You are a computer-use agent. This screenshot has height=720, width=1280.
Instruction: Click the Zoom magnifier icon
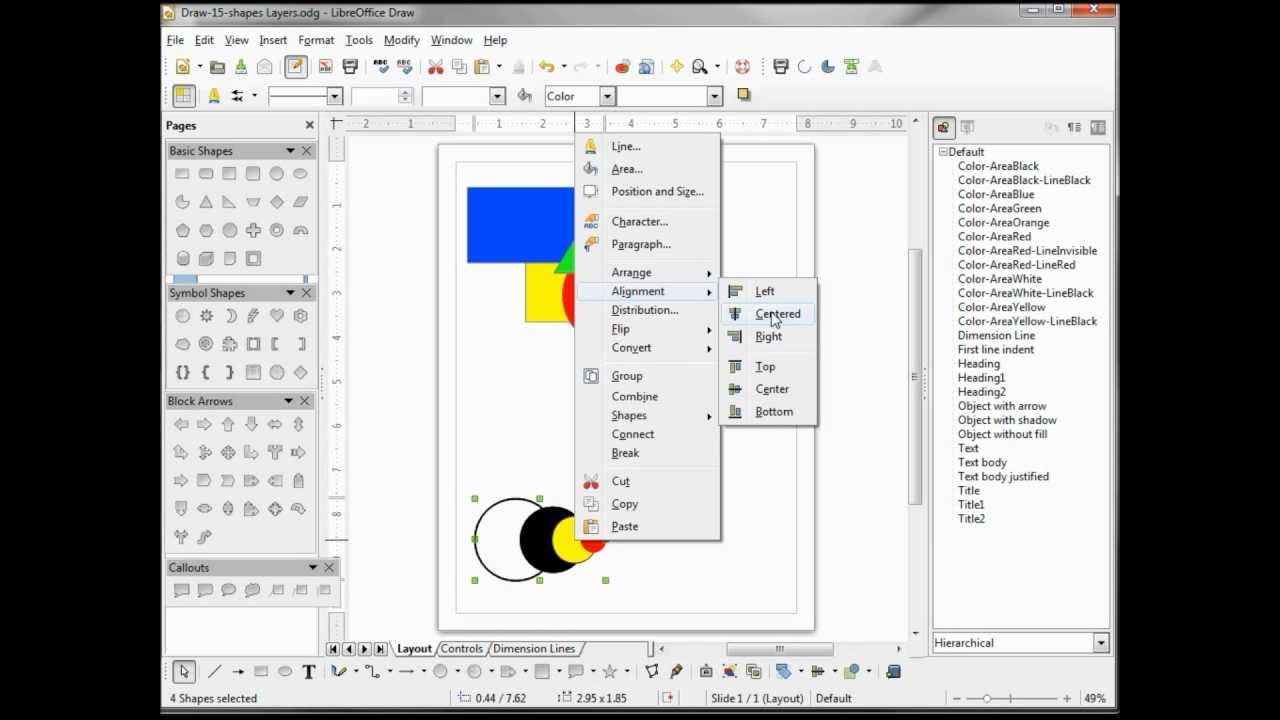click(x=700, y=67)
